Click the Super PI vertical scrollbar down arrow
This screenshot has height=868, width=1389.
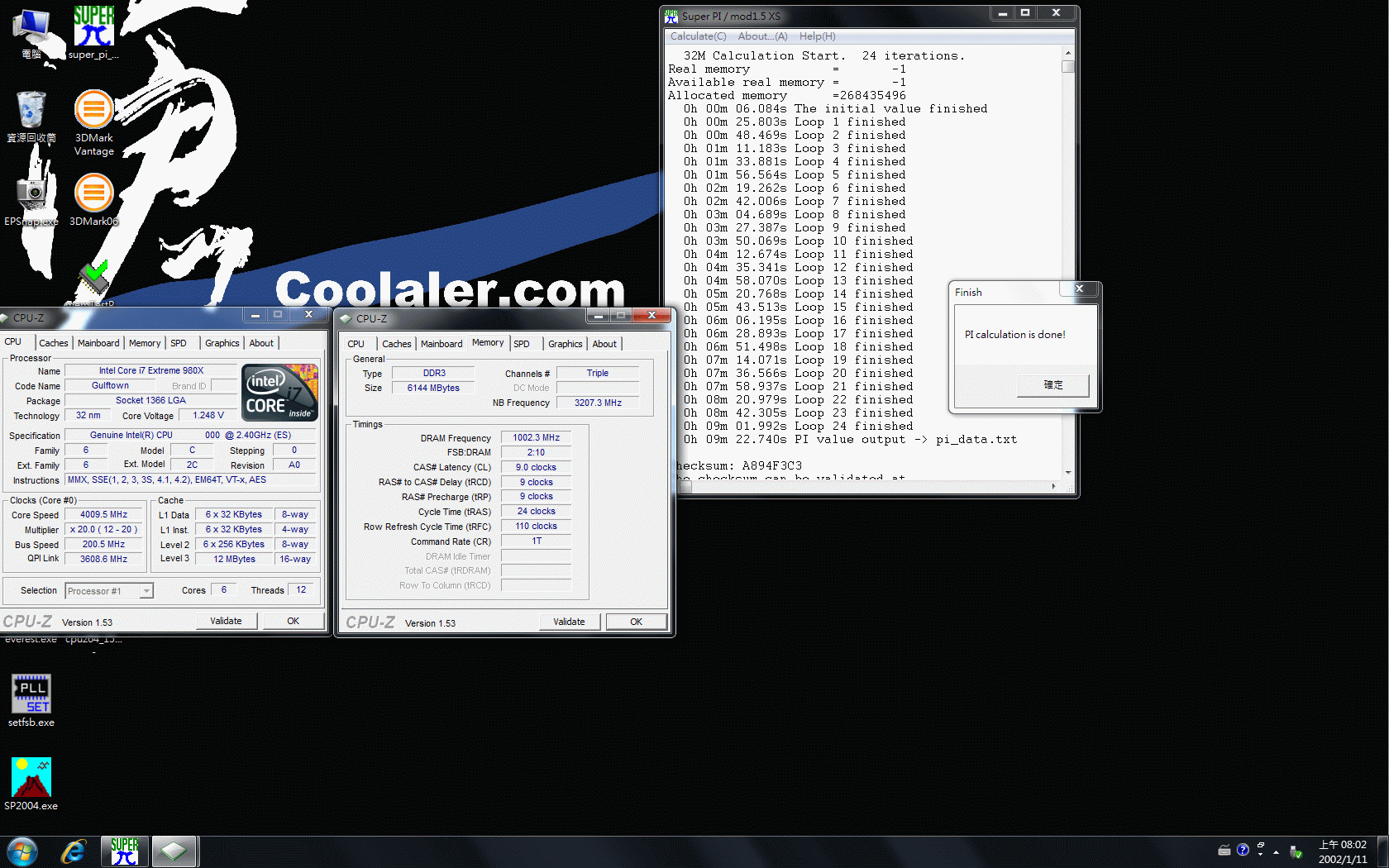coord(1068,473)
